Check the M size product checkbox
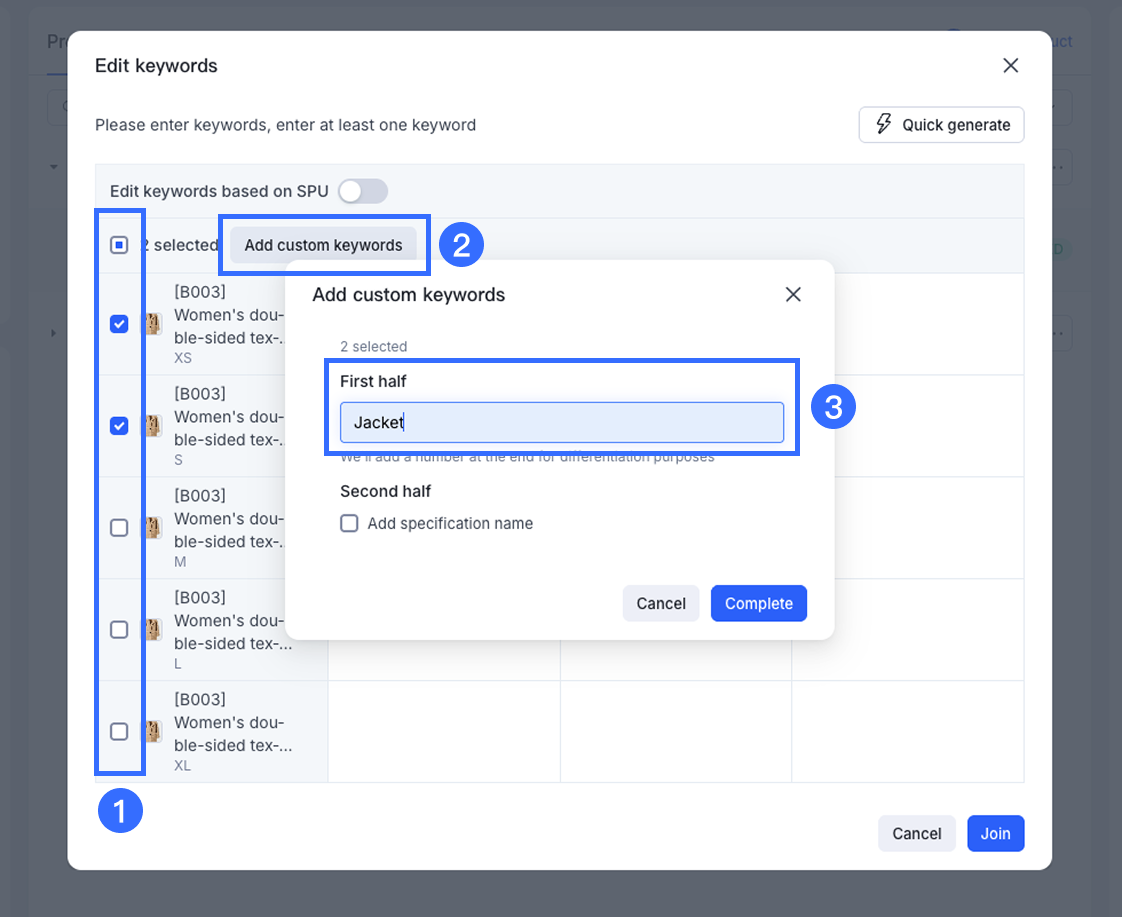The width and height of the screenshot is (1122, 917). [119, 528]
